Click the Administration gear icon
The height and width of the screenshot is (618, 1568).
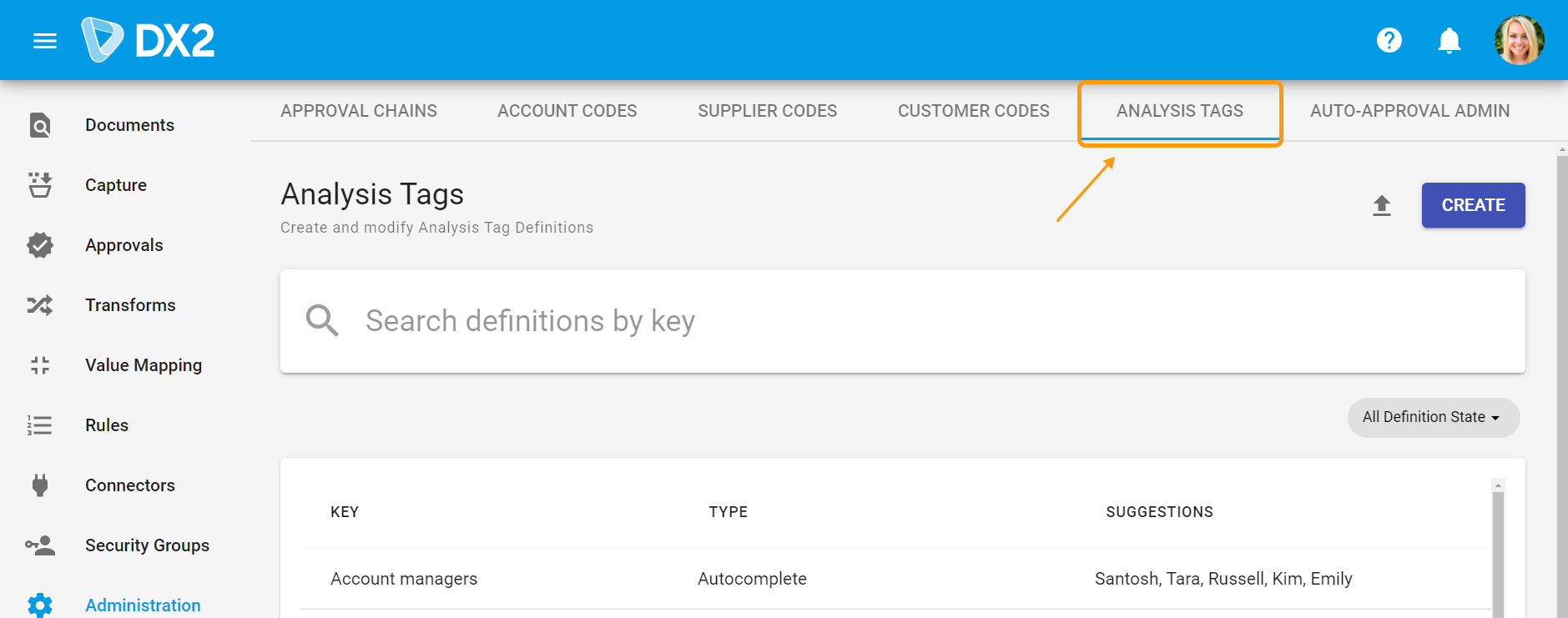click(39, 605)
